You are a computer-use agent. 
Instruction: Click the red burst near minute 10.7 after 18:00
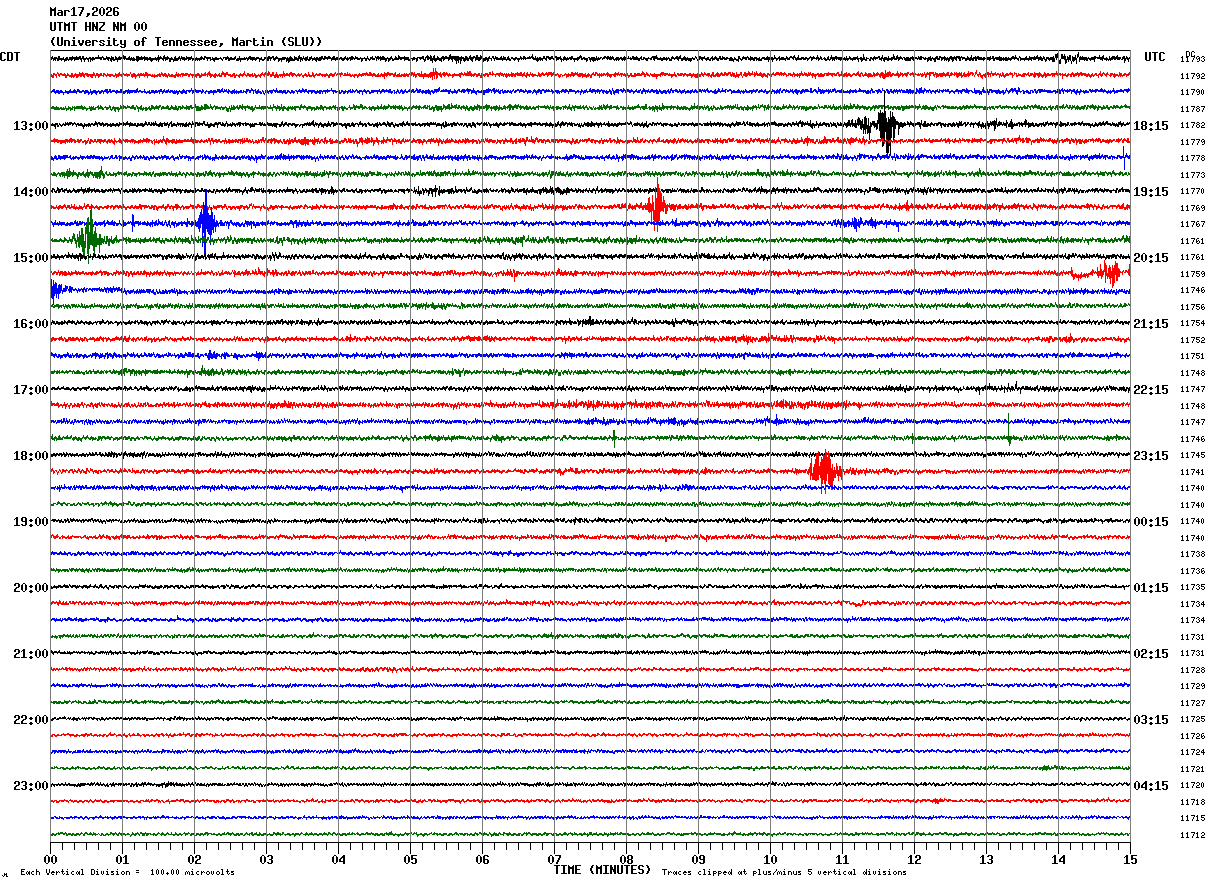(824, 471)
